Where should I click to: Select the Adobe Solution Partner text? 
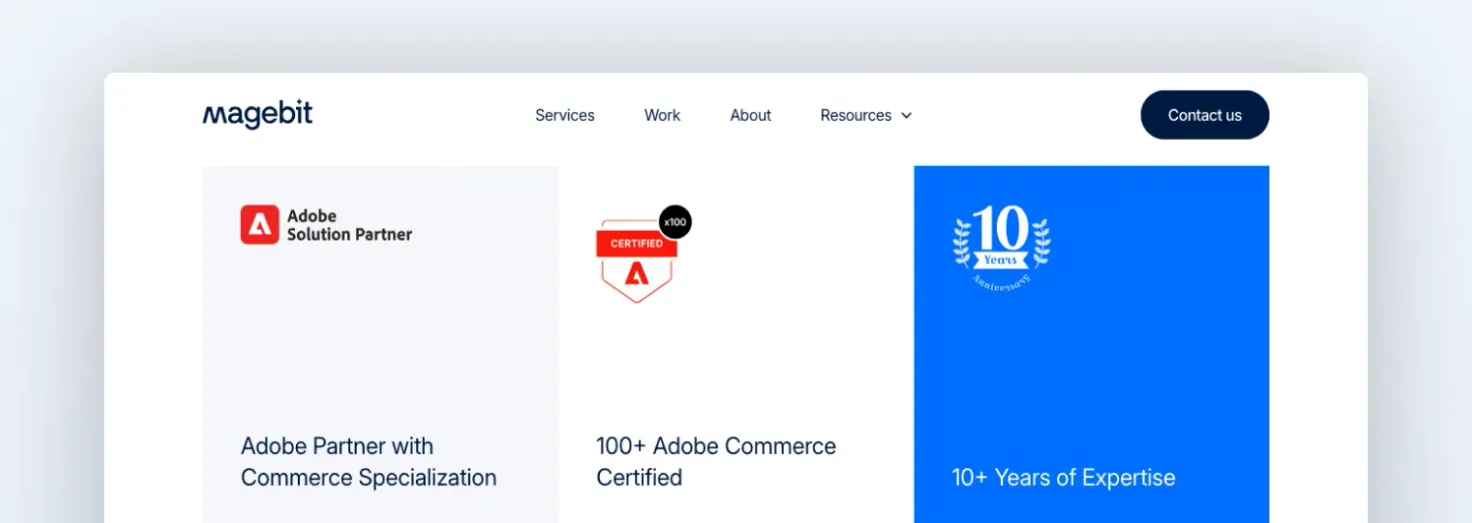coord(349,225)
